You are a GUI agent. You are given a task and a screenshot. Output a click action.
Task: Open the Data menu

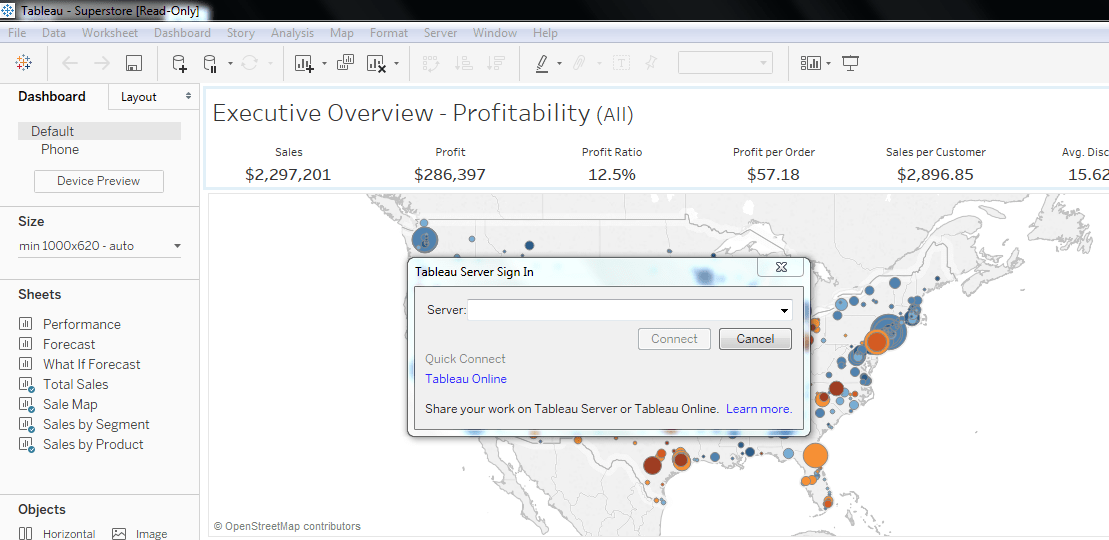point(54,33)
